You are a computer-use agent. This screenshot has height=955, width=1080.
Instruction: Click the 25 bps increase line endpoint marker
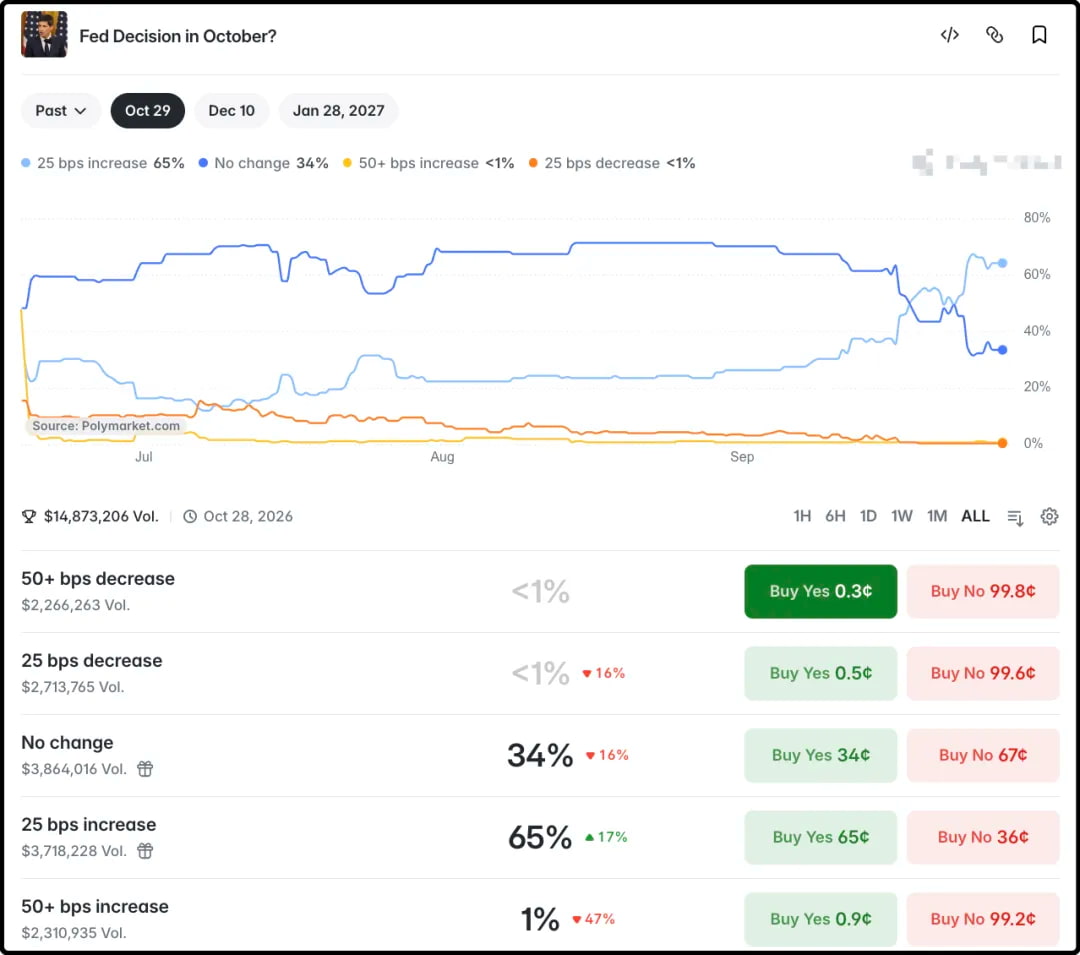(1002, 263)
